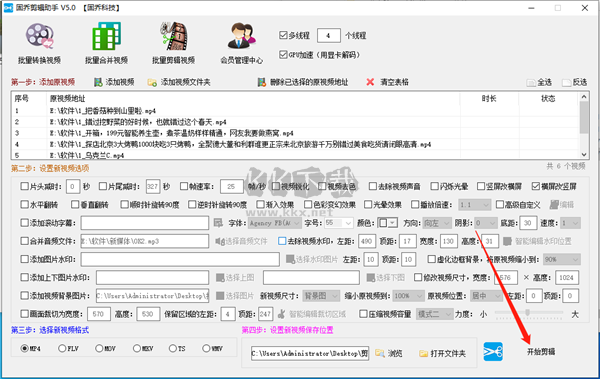Click 帧速率 value field
Screen dimensions: 600x379
pyautogui.click(x=232, y=186)
